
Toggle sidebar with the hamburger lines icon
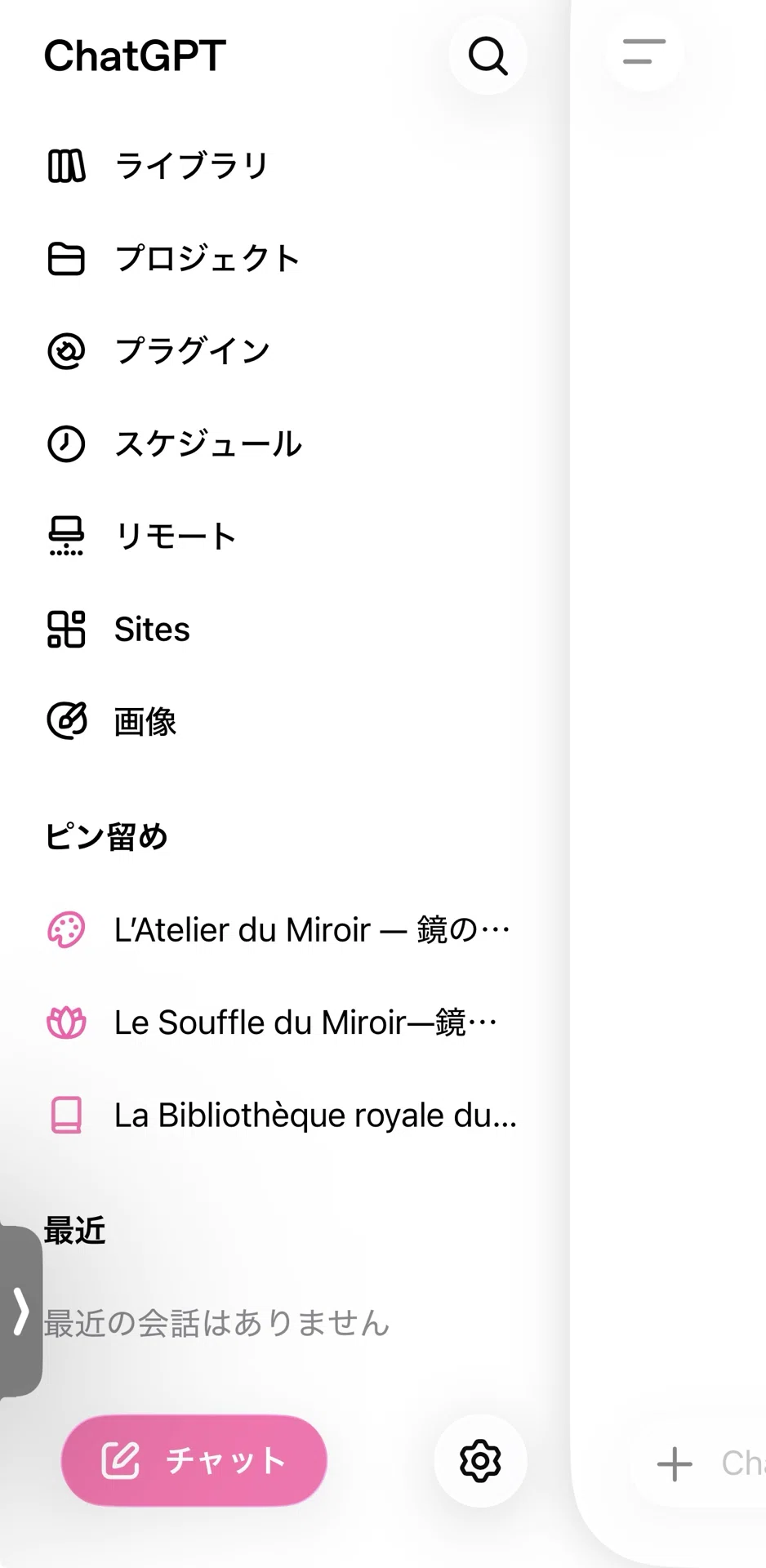644,51
